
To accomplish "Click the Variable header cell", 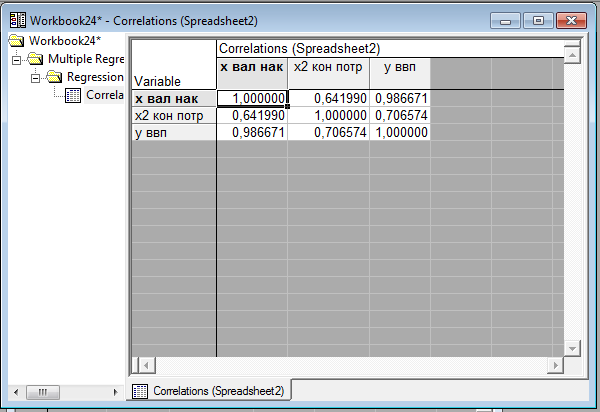I will pyautogui.click(x=174, y=65).
